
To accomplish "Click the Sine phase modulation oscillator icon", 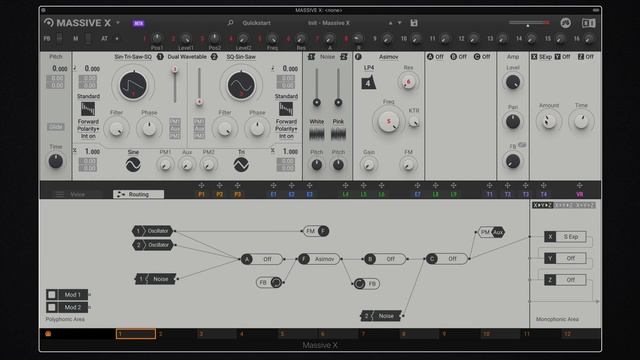I will [x=133, y=164].
